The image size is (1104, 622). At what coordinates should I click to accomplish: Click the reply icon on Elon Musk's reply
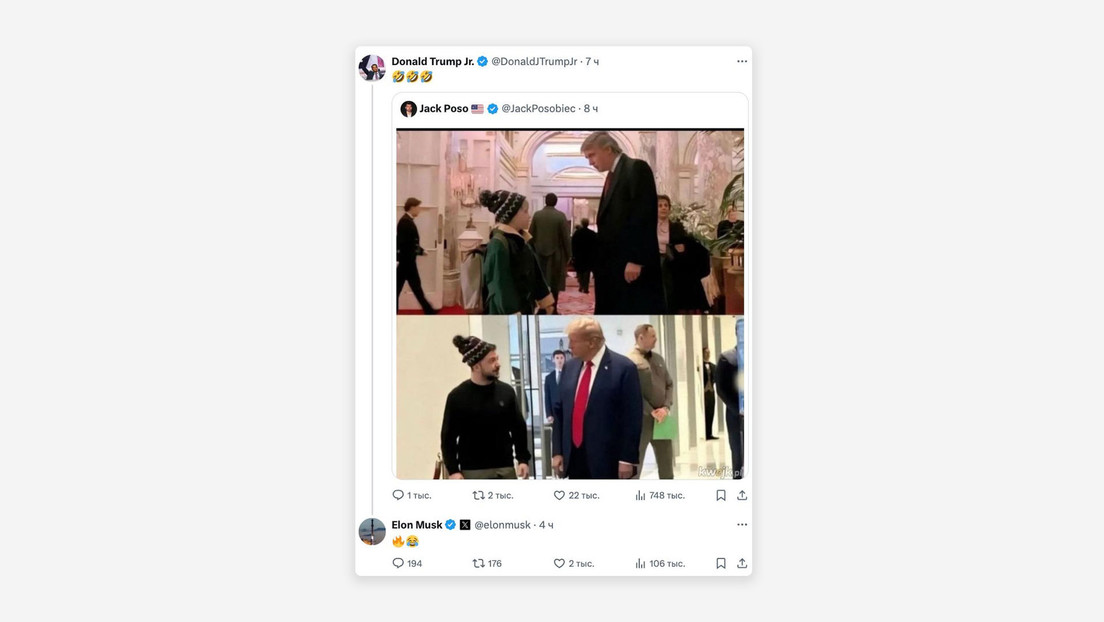[399, 562]
